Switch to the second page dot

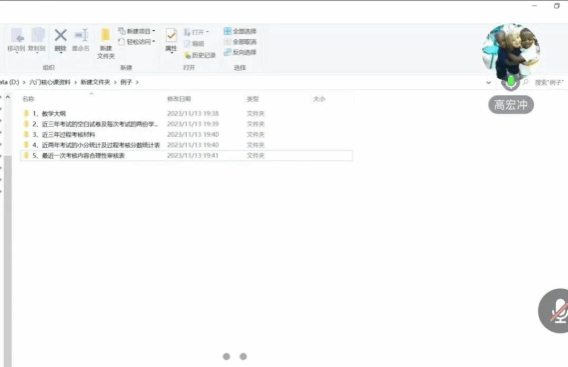click(243, 356)
